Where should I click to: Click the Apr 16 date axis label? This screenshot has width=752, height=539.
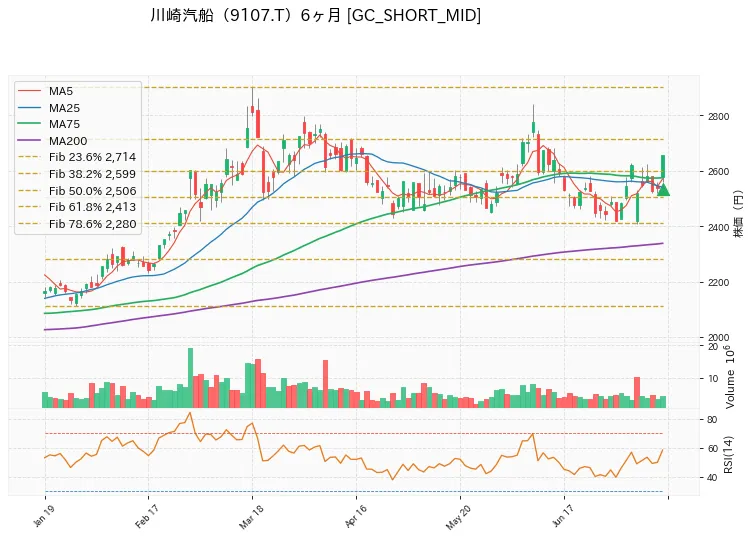(355, 516)
